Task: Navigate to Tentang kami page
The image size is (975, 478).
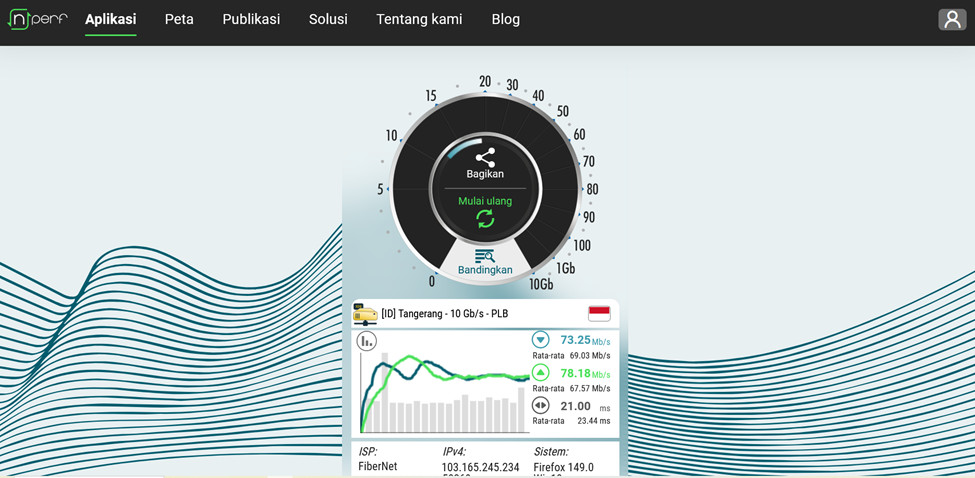Action: [419, 19]
